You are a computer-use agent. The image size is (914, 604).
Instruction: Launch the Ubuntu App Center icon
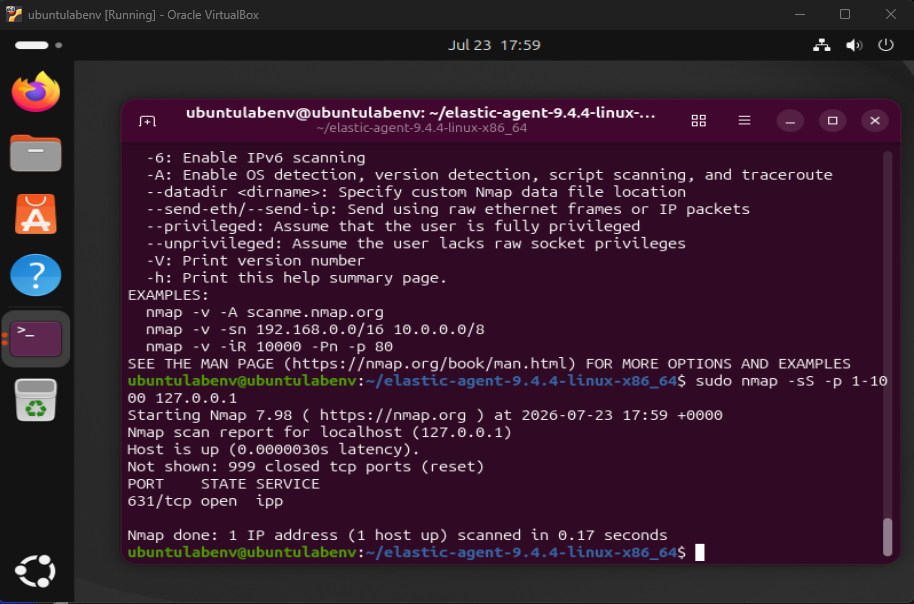click(36, 214)
